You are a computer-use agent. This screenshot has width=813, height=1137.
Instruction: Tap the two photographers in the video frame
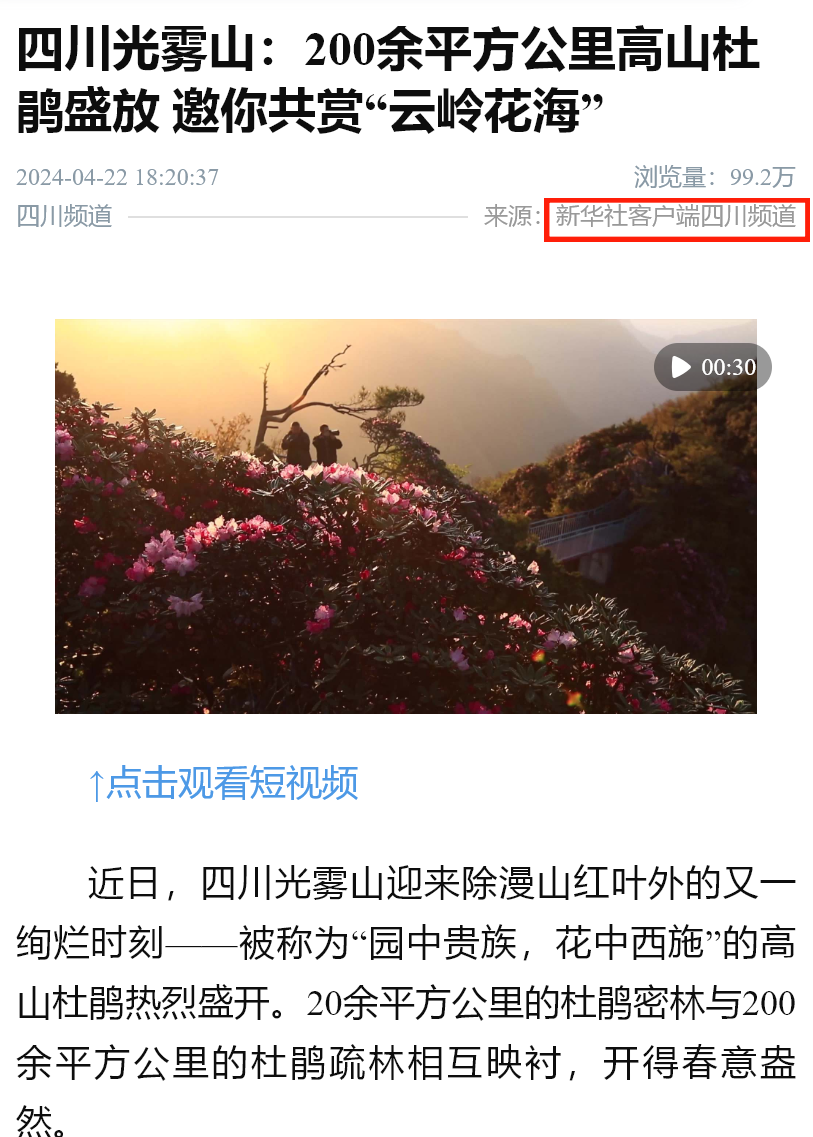pyautogui.click(x=312, y=444)
